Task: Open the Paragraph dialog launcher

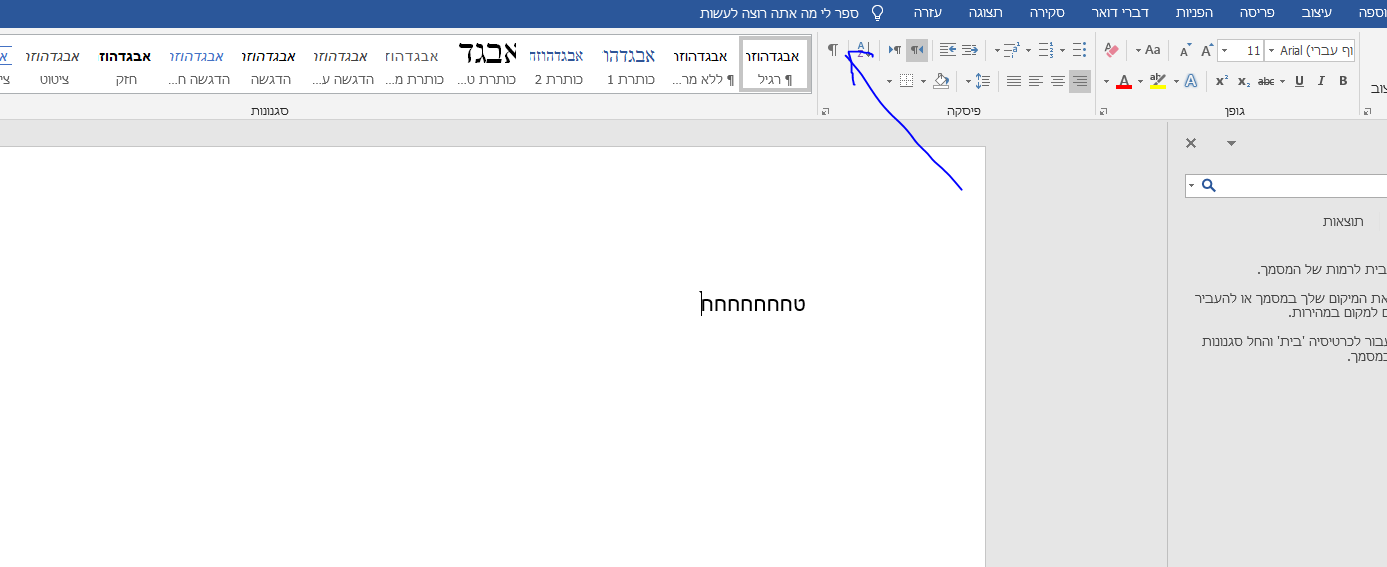Action: coord(825,112)
